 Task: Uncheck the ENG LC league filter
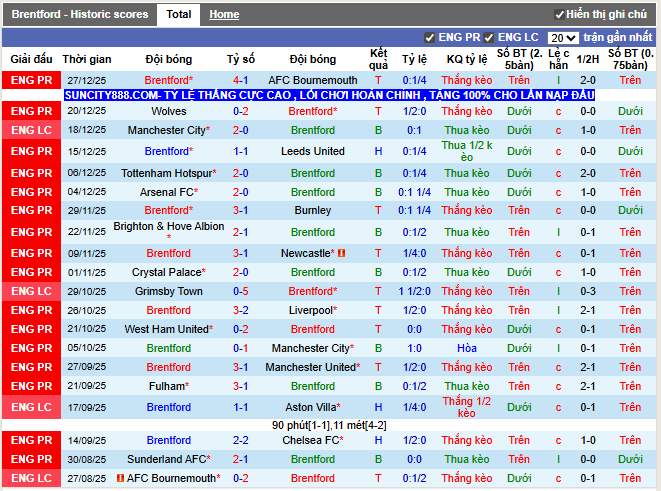(x=489, y=38)
